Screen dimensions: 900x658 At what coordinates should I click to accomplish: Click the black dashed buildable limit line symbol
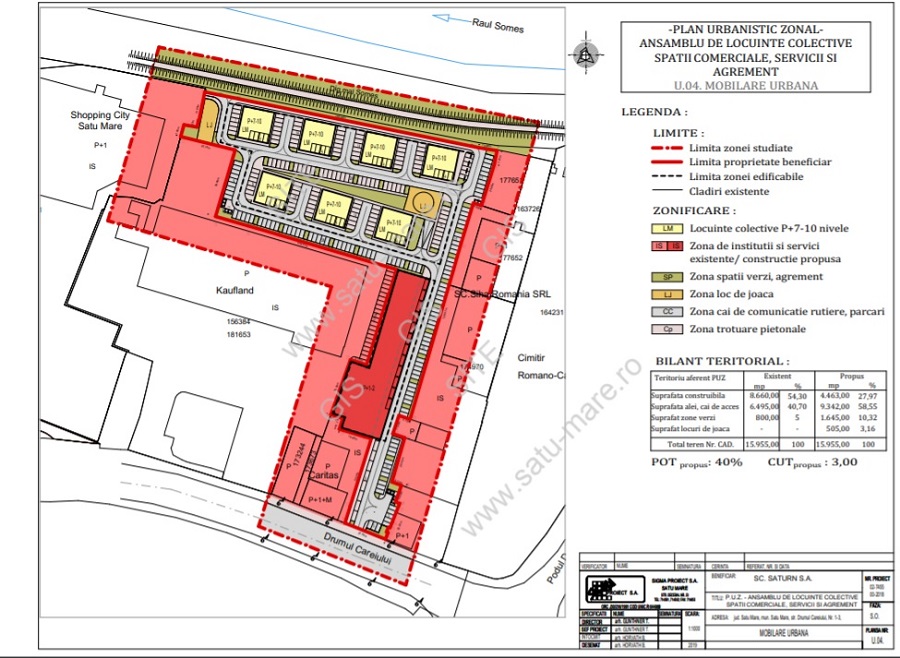(x=662, y=176)
